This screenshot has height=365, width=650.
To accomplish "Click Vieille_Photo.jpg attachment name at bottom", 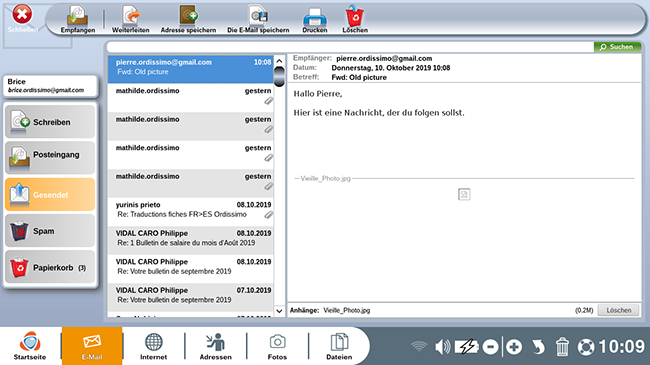I will 347,310.
